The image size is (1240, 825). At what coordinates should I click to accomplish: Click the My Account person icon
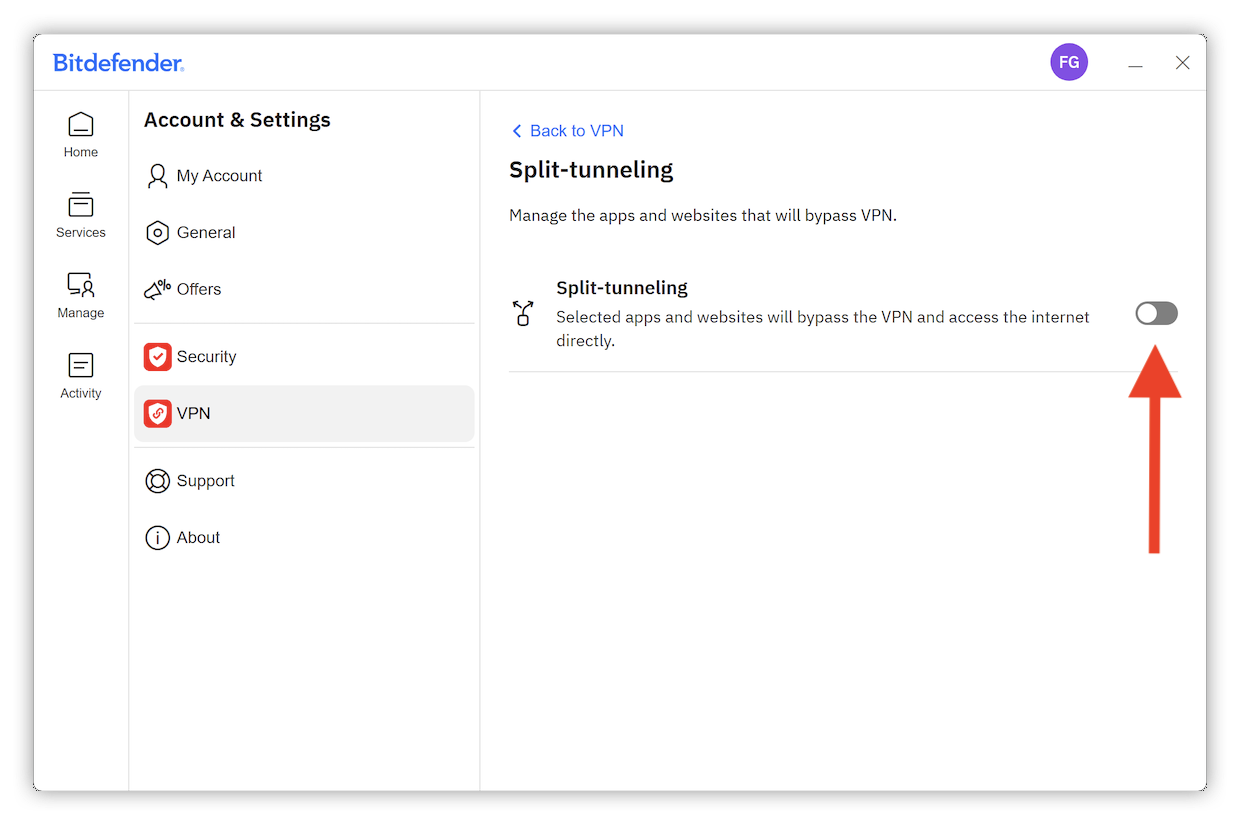[x=157, y=176]
